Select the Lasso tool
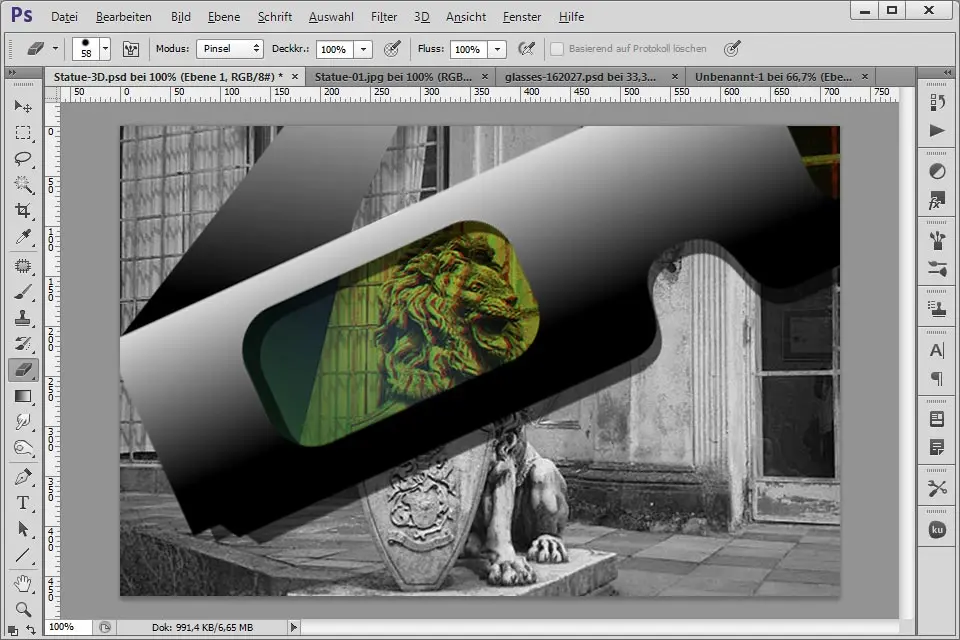The height and width of the screenshot is (640, 960). click(22, 158)
